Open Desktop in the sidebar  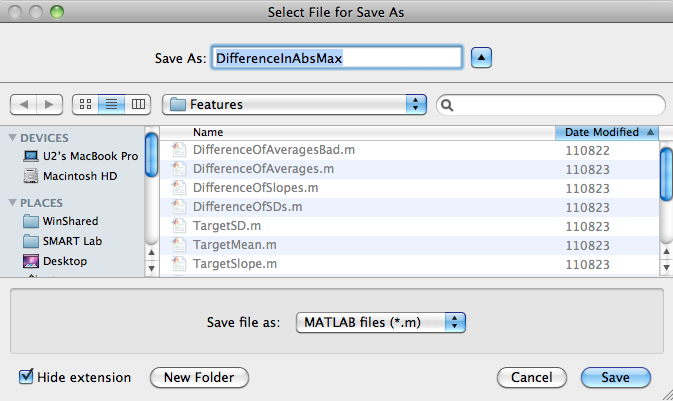pyautogui.click(x=55, y=261)
